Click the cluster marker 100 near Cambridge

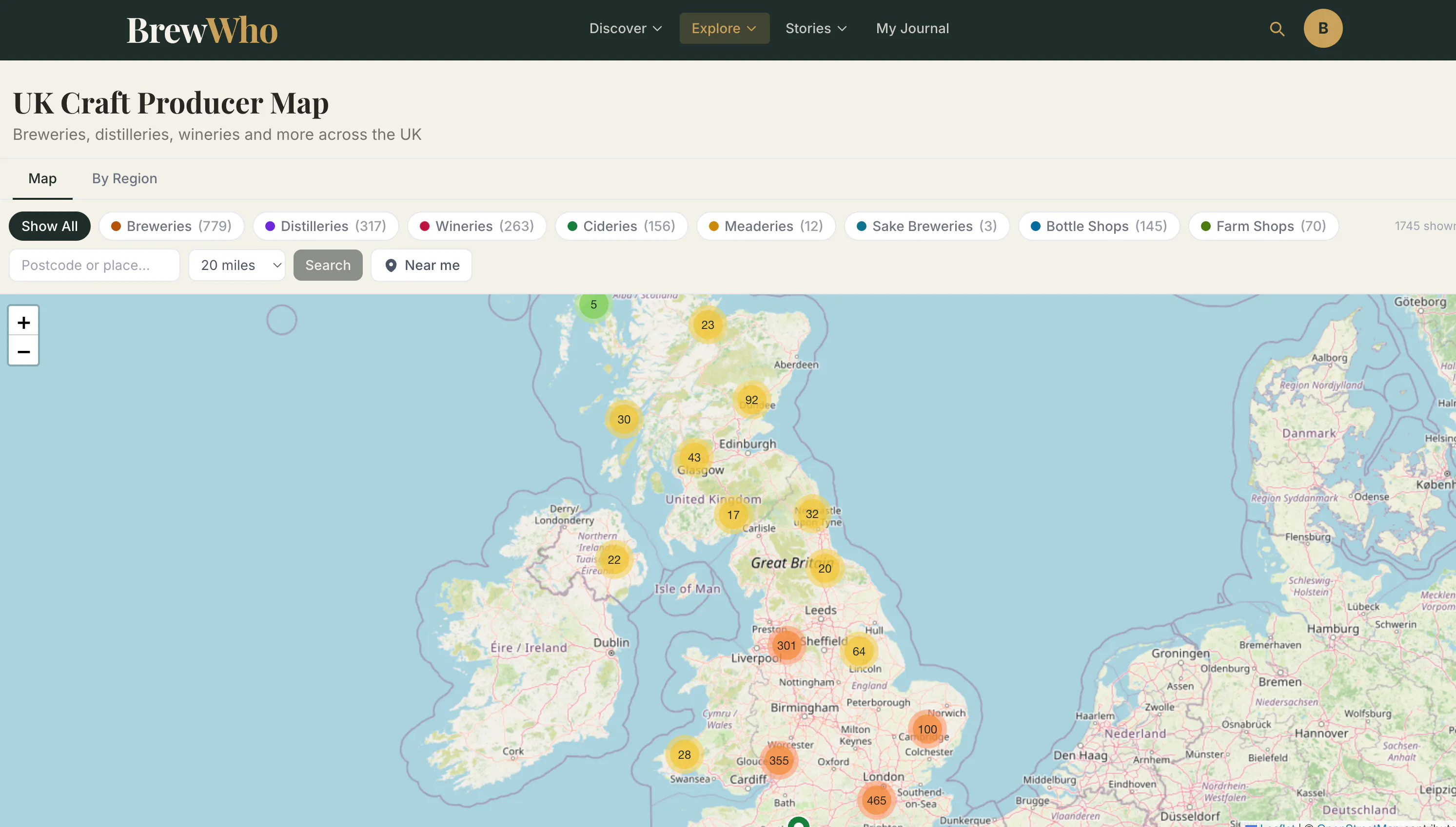pos(927,730)
